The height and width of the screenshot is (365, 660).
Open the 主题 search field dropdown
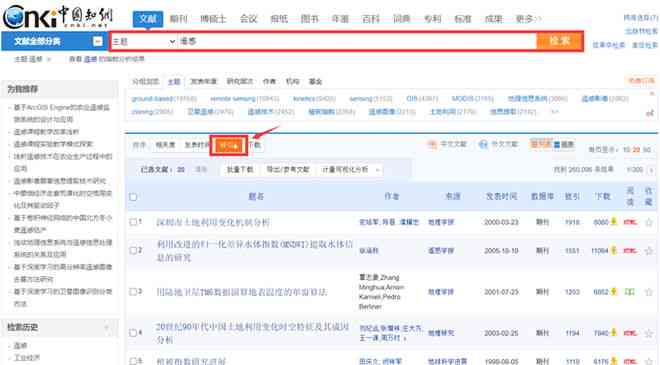[144, 41]
